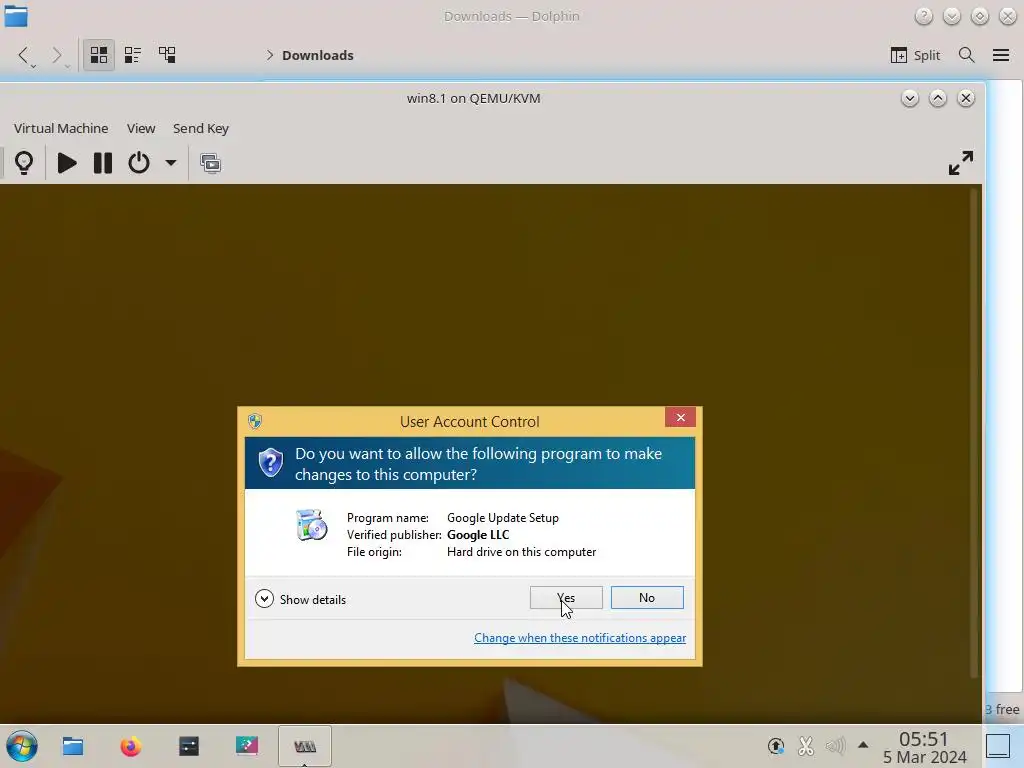This screenshot has height=768, width=1024.
Task: Click the virt-manager console lightbulb icon
Action: click(24, 163)
